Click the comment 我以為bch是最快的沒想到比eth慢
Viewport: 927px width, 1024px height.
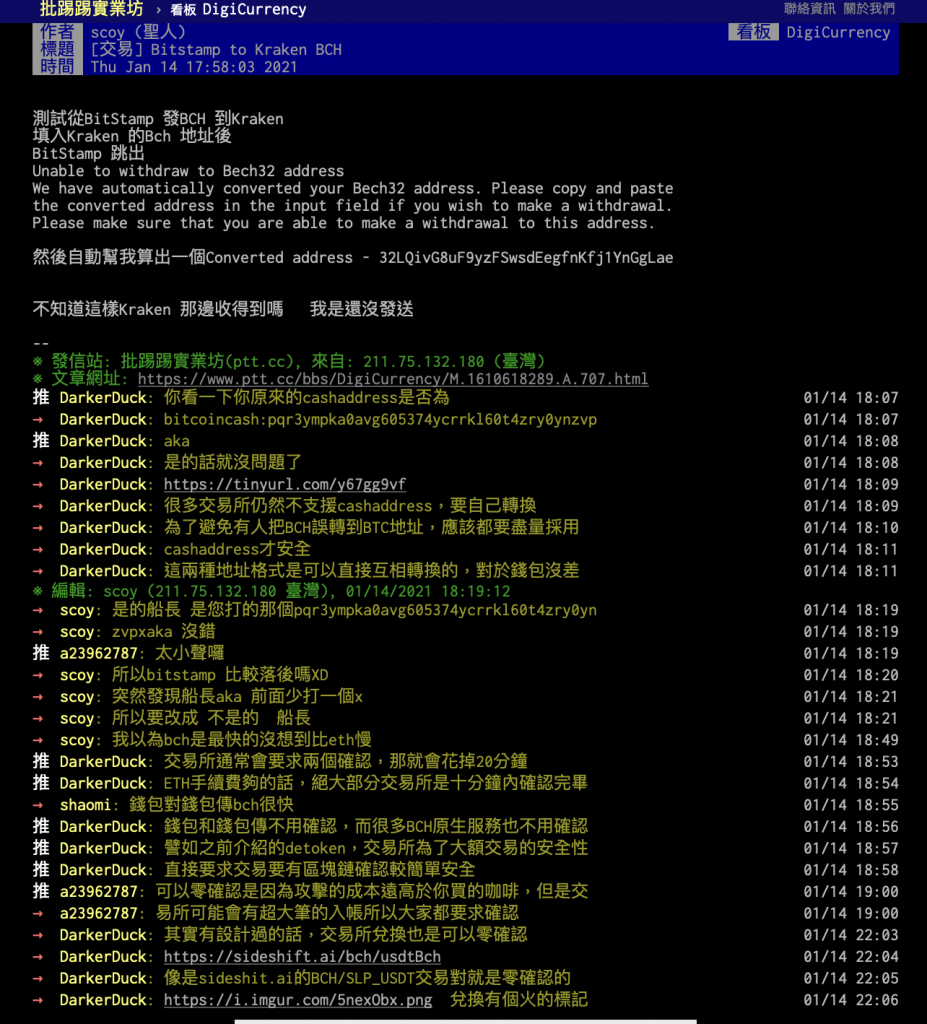coord(242,740)
